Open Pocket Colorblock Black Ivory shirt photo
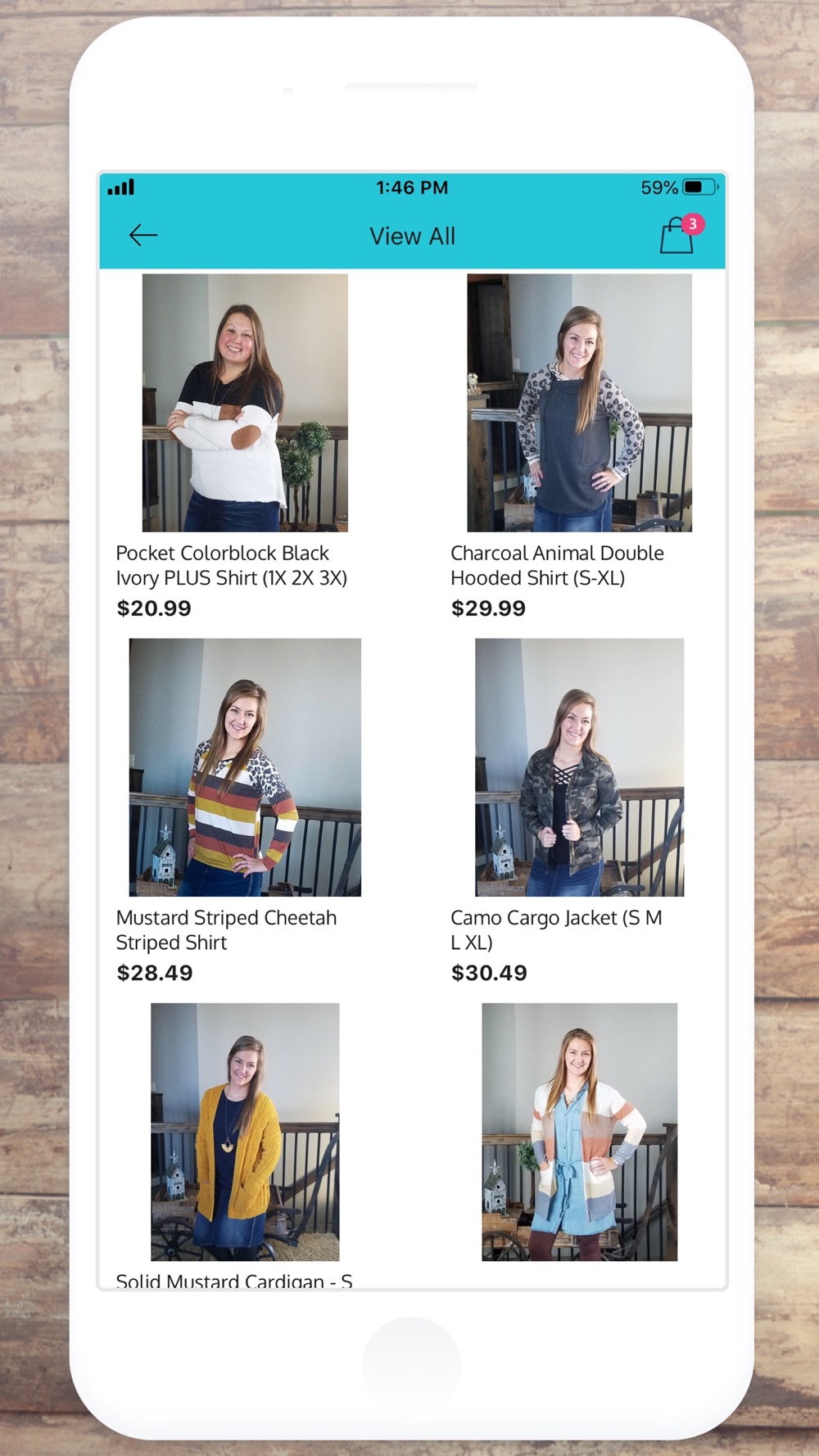This screenshot has height=1456, width=819. [x=245, y=403]
